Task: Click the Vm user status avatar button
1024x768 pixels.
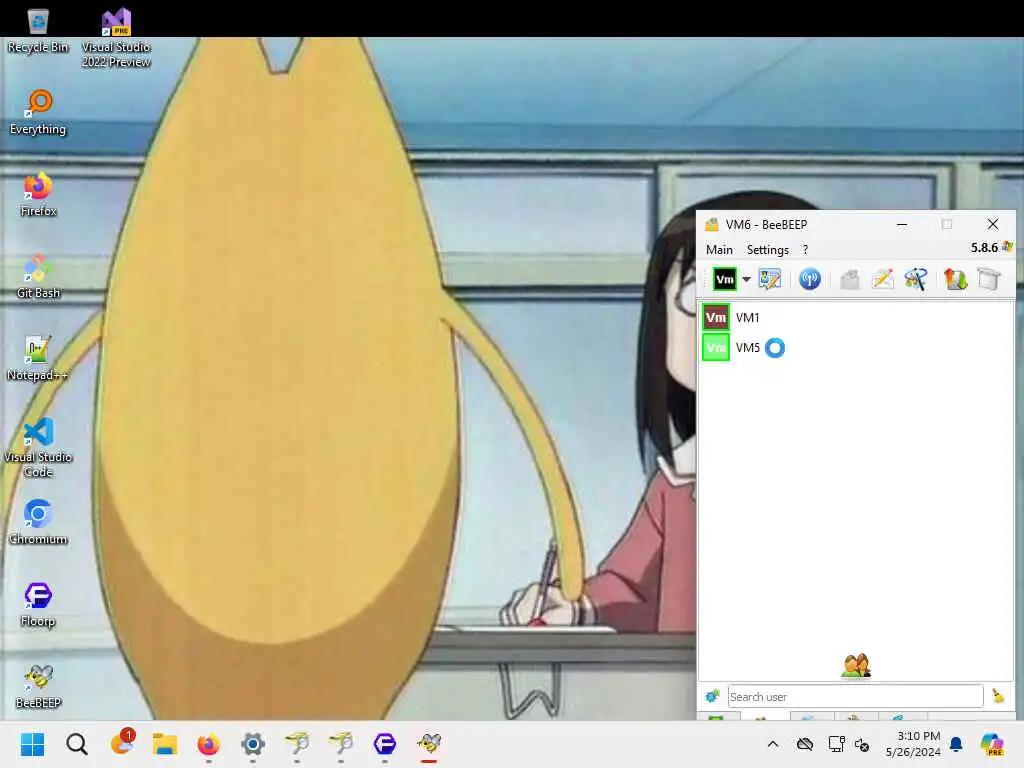Action: coord(724,280)
